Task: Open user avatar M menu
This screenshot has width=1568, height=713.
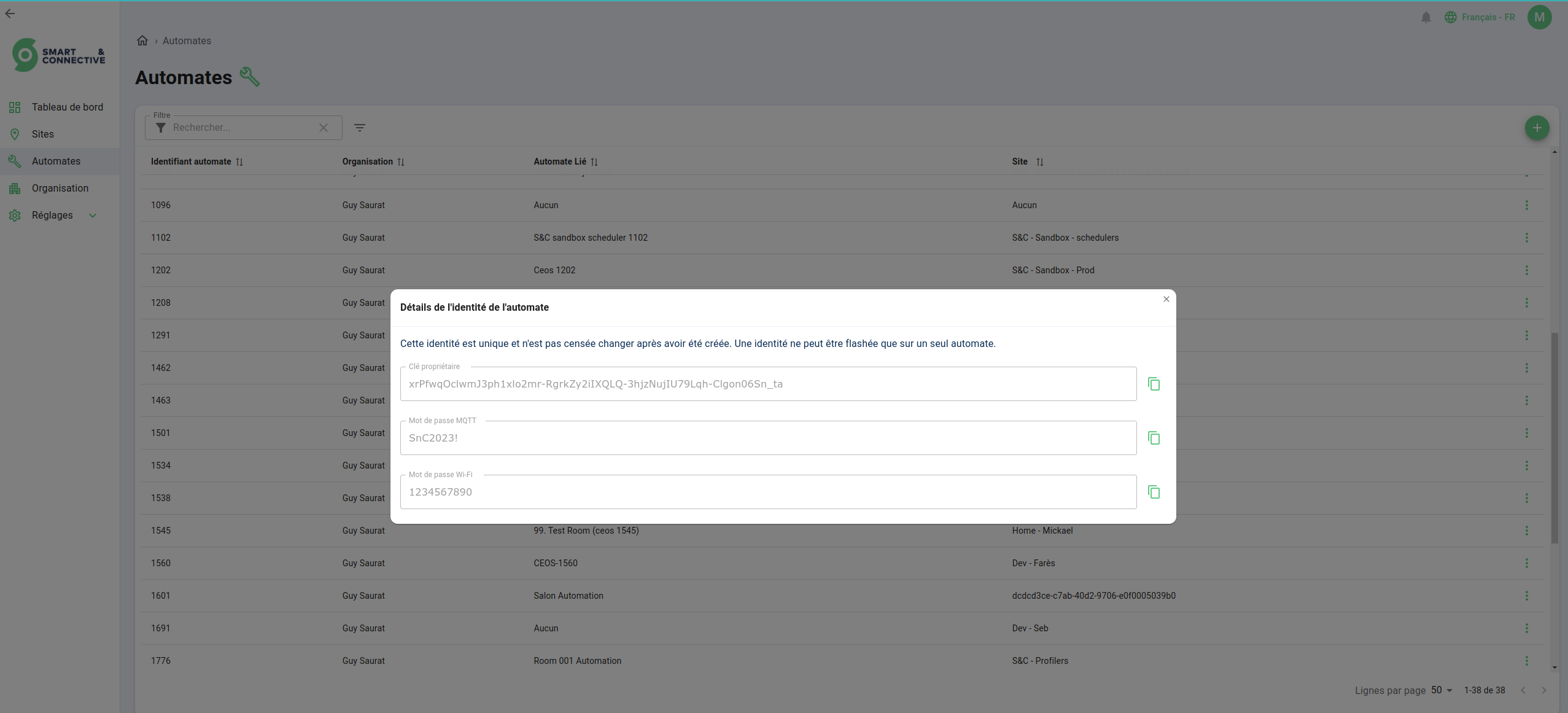Action: tap(1539, 17)
